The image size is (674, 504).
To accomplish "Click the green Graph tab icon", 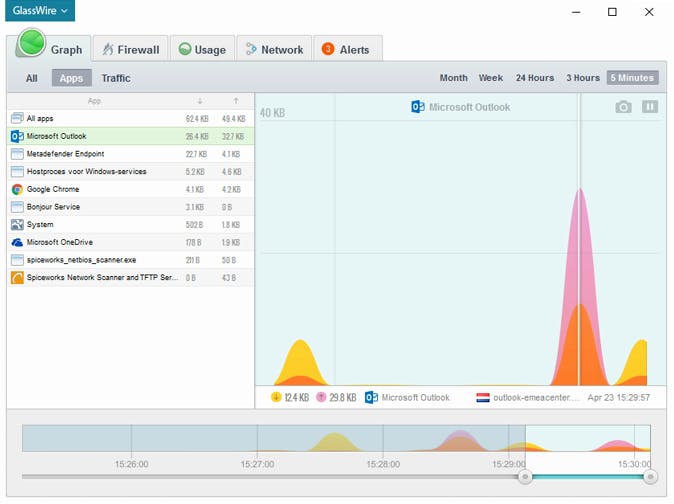I will click(x=31, y=43).
